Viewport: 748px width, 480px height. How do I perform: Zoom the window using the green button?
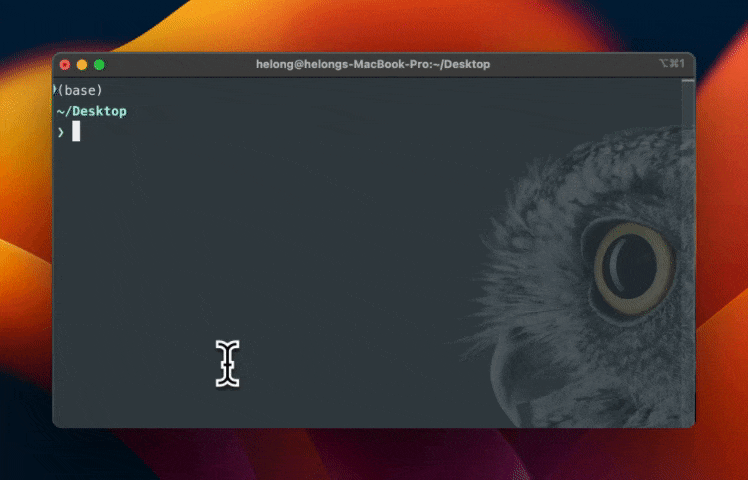pyautogui.click(x=99, y=64)
